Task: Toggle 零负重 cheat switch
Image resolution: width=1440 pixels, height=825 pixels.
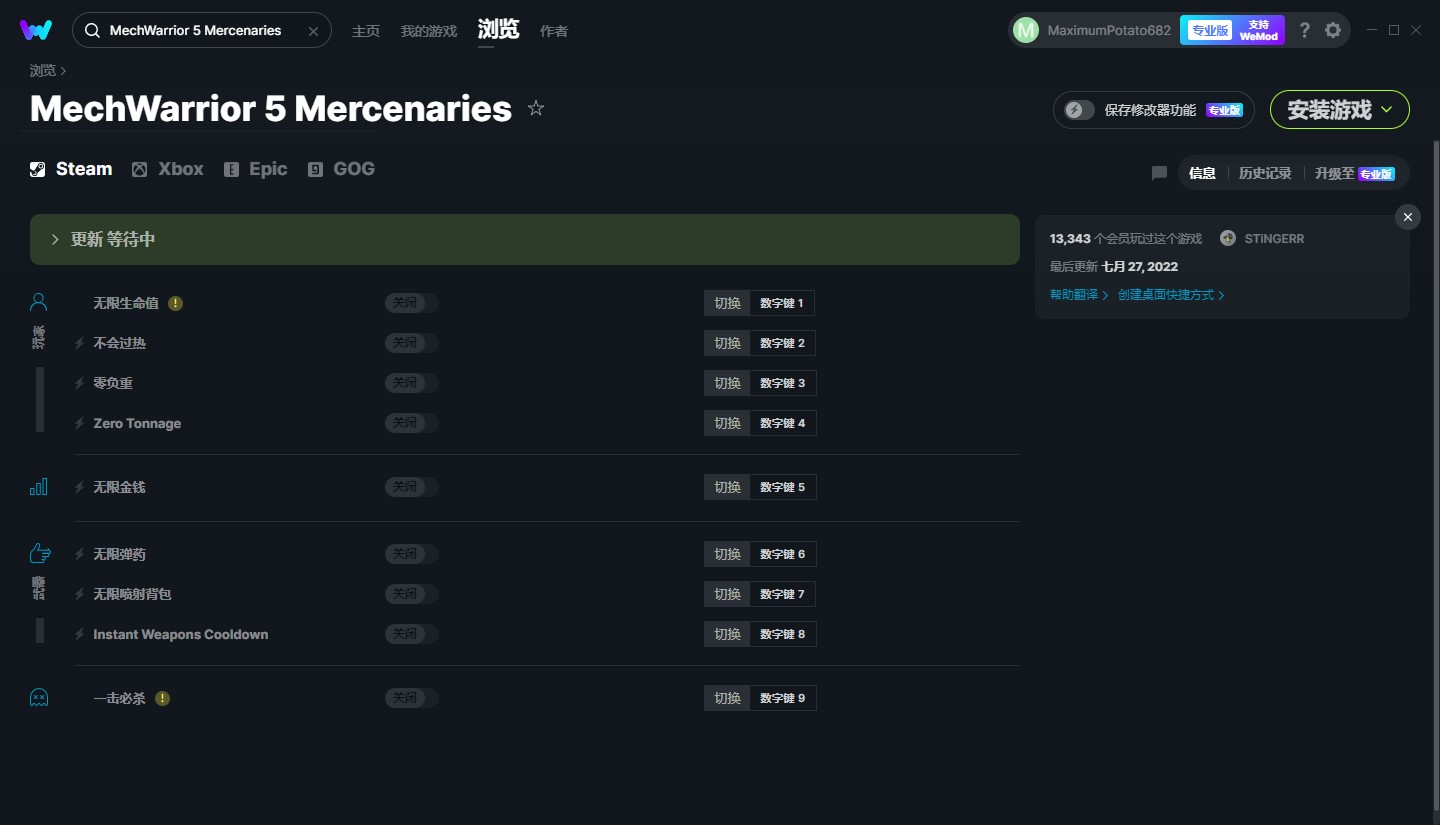Action: pos(412,383)
